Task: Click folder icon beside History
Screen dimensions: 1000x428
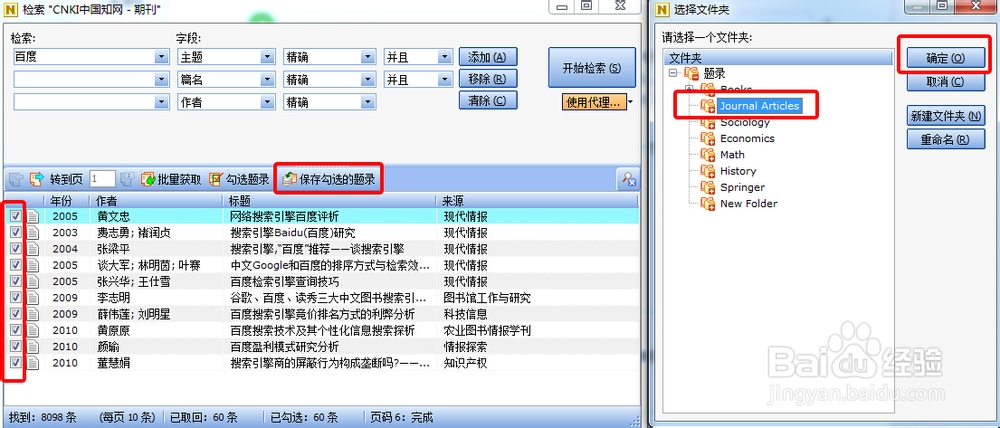Action: pyautogui.click(x=708, y=171)
